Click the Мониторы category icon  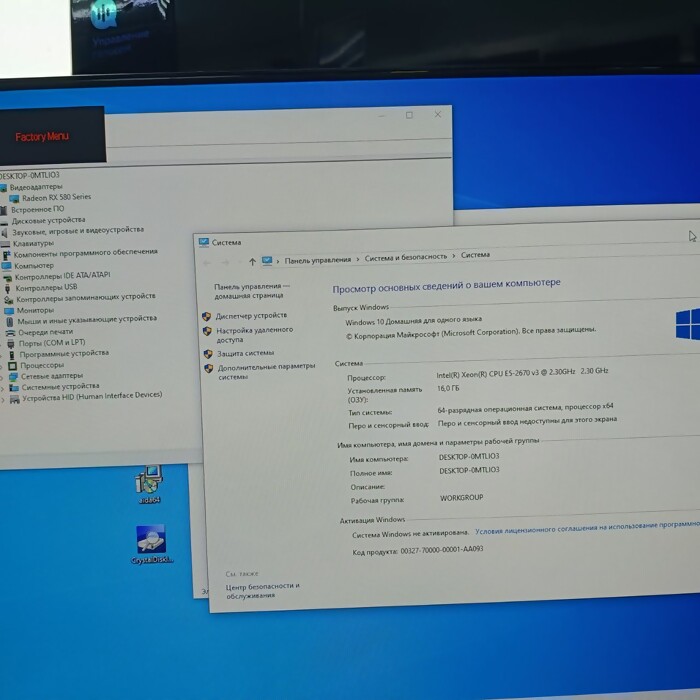[9, 311]
